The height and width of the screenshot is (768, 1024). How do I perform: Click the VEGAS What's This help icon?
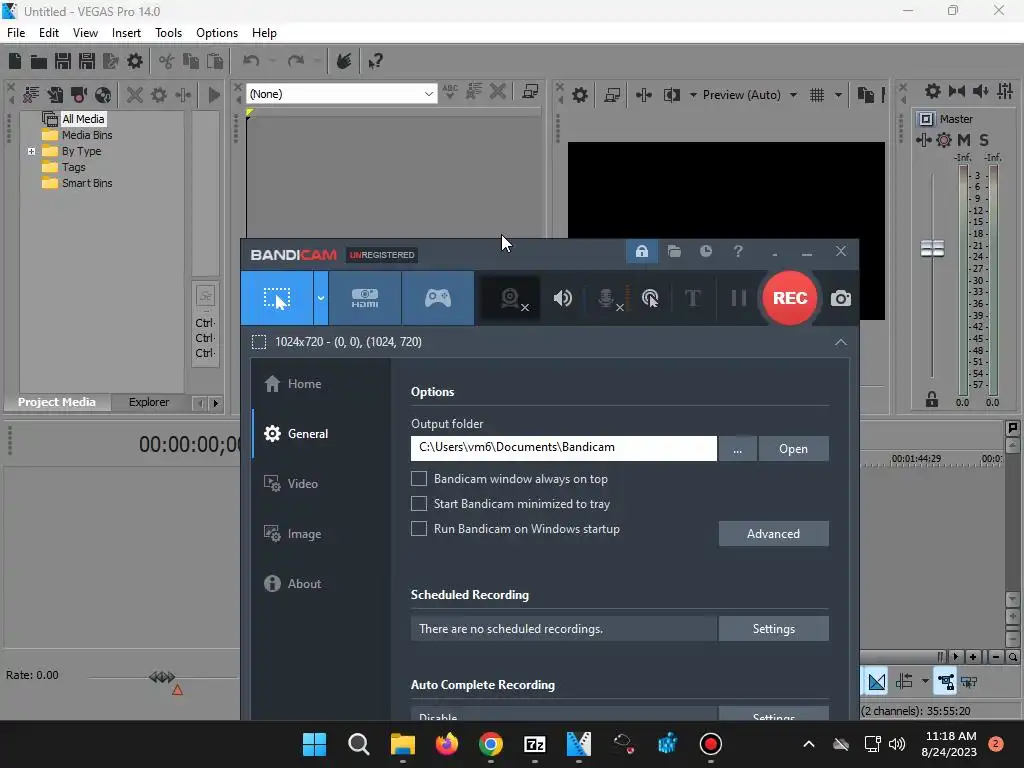[375, 61]
